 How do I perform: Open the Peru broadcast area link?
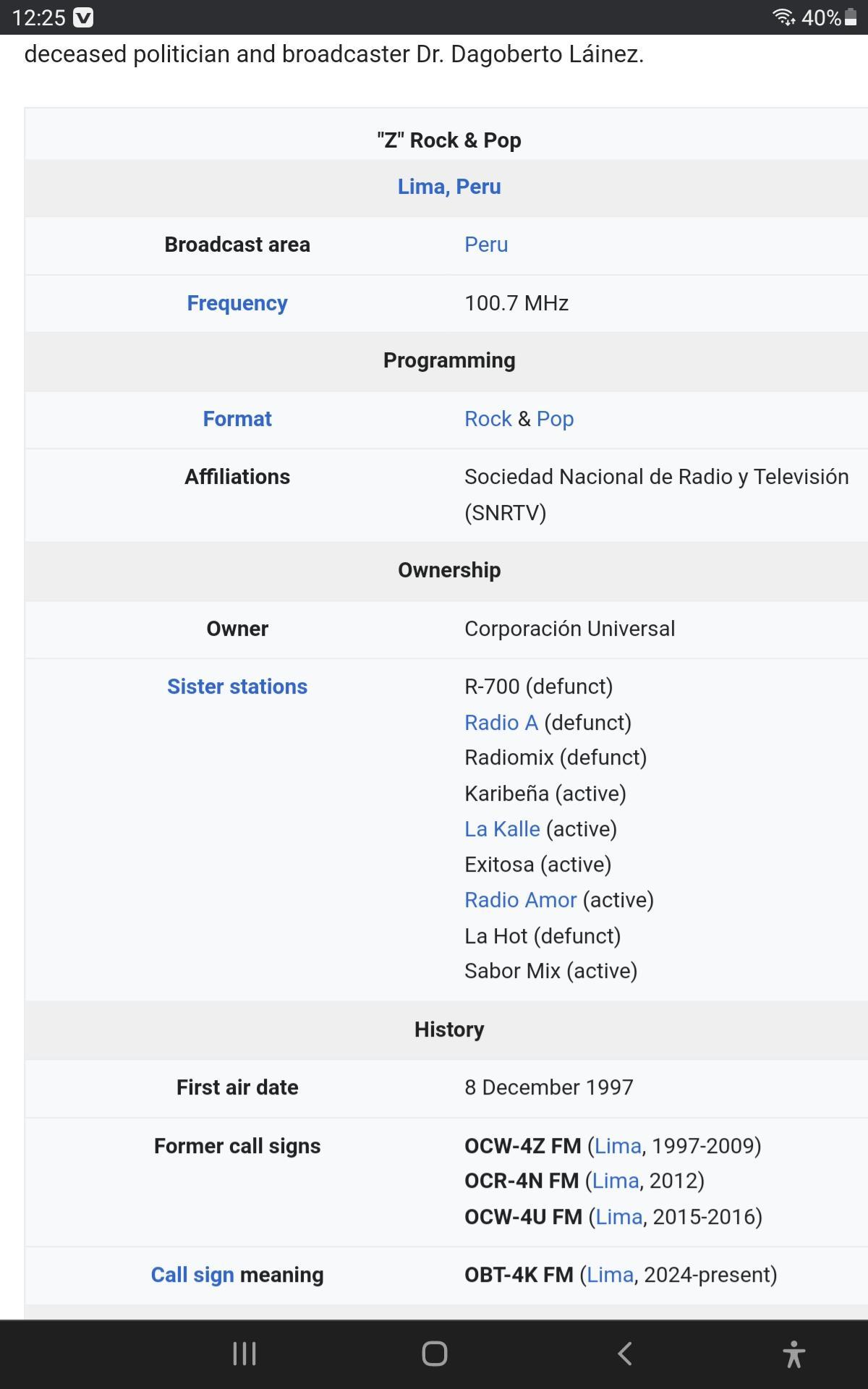coord(486,245)
